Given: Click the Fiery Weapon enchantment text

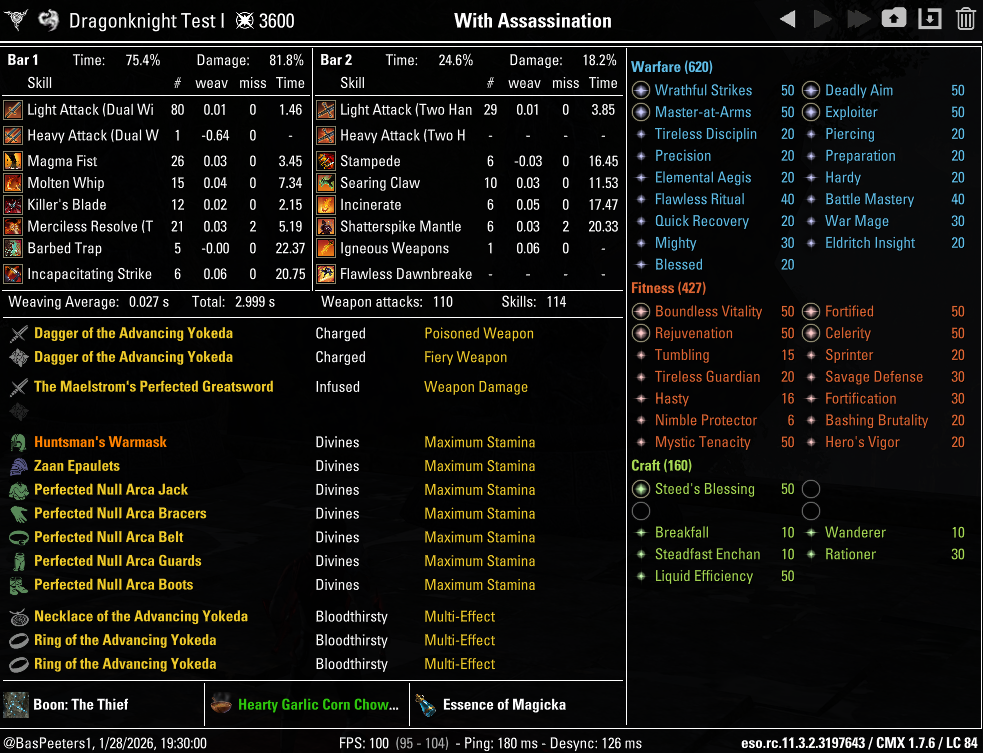Looking at the screenshot, I should 465,357.
